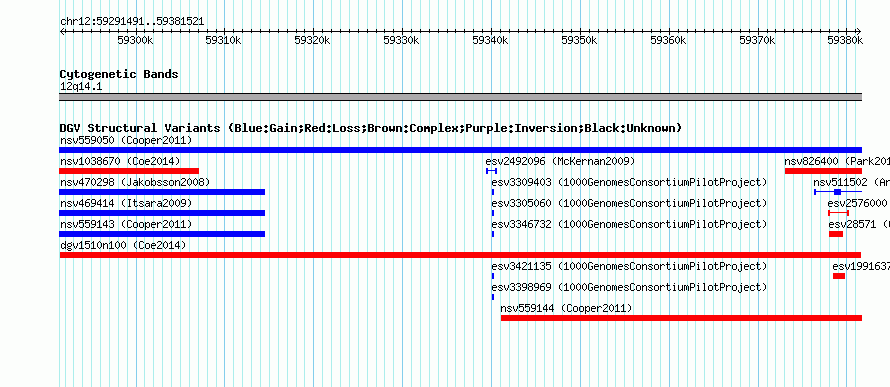Select the nsv1038670 (Coe2014) red loss bar
890x387 pixels.
point(129,171)
